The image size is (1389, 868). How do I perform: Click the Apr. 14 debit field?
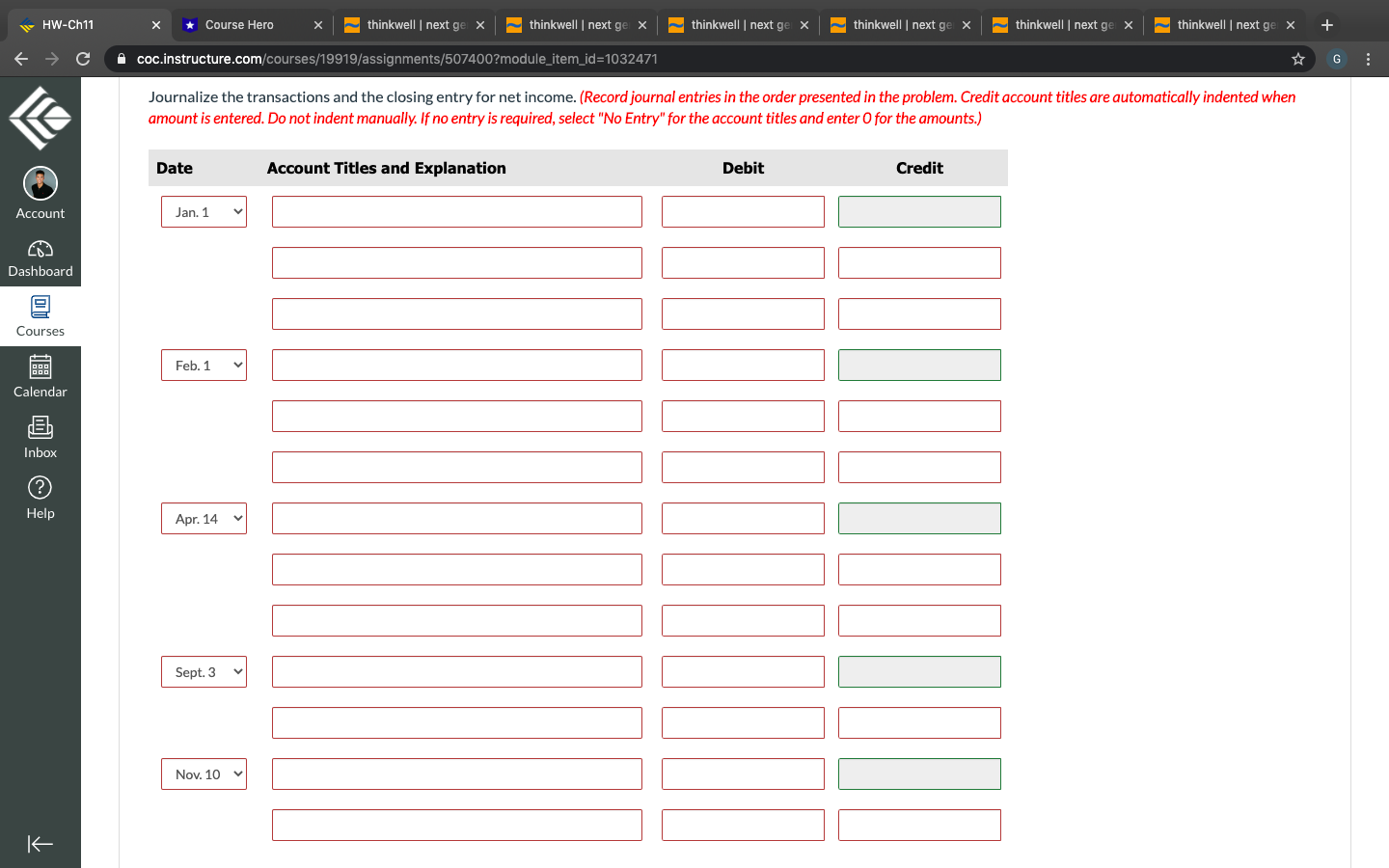click(x=743, y=519)
